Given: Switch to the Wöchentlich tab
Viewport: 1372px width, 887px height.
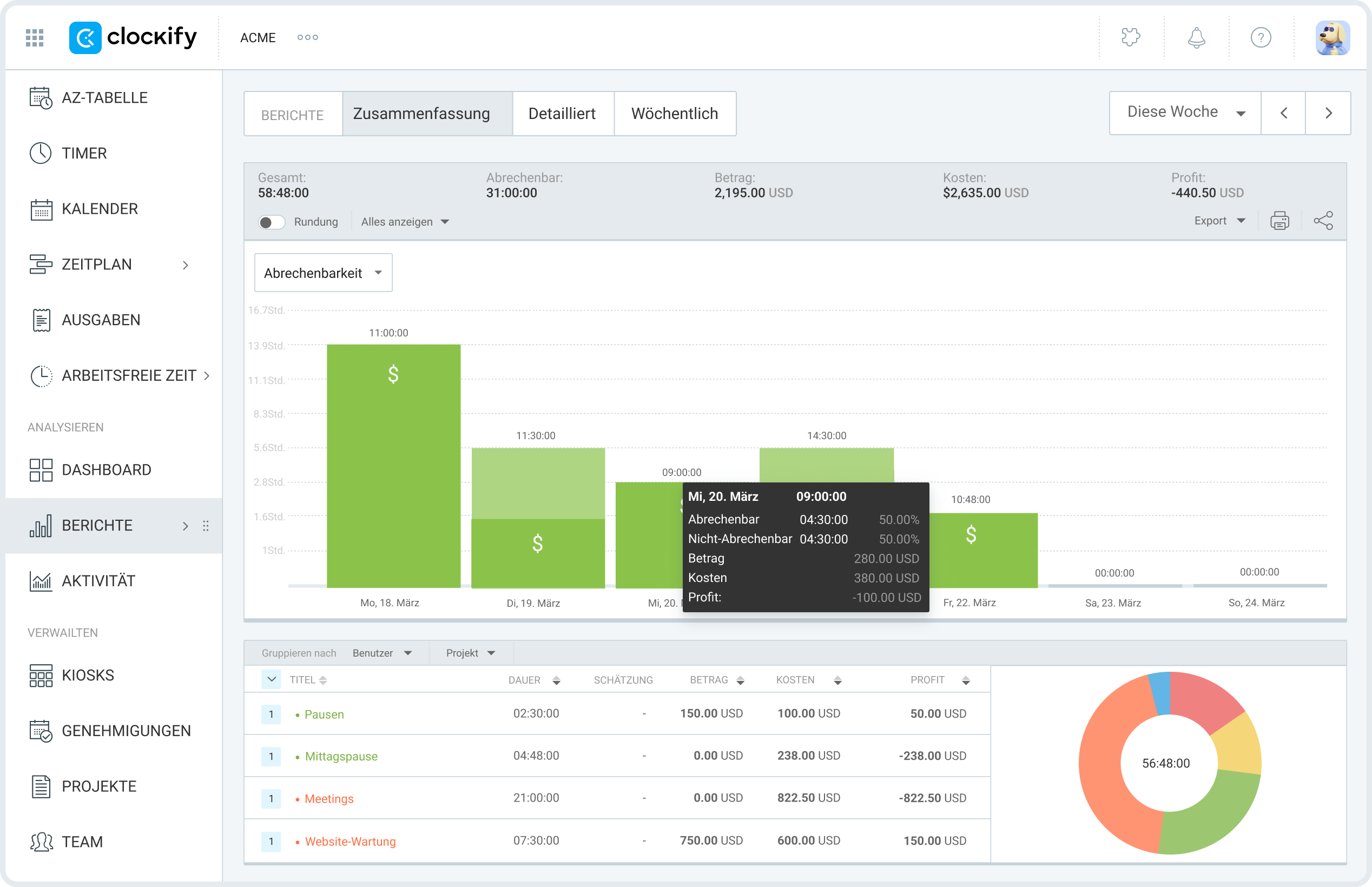Looking at the screenshot, I should tap(675, 114).
